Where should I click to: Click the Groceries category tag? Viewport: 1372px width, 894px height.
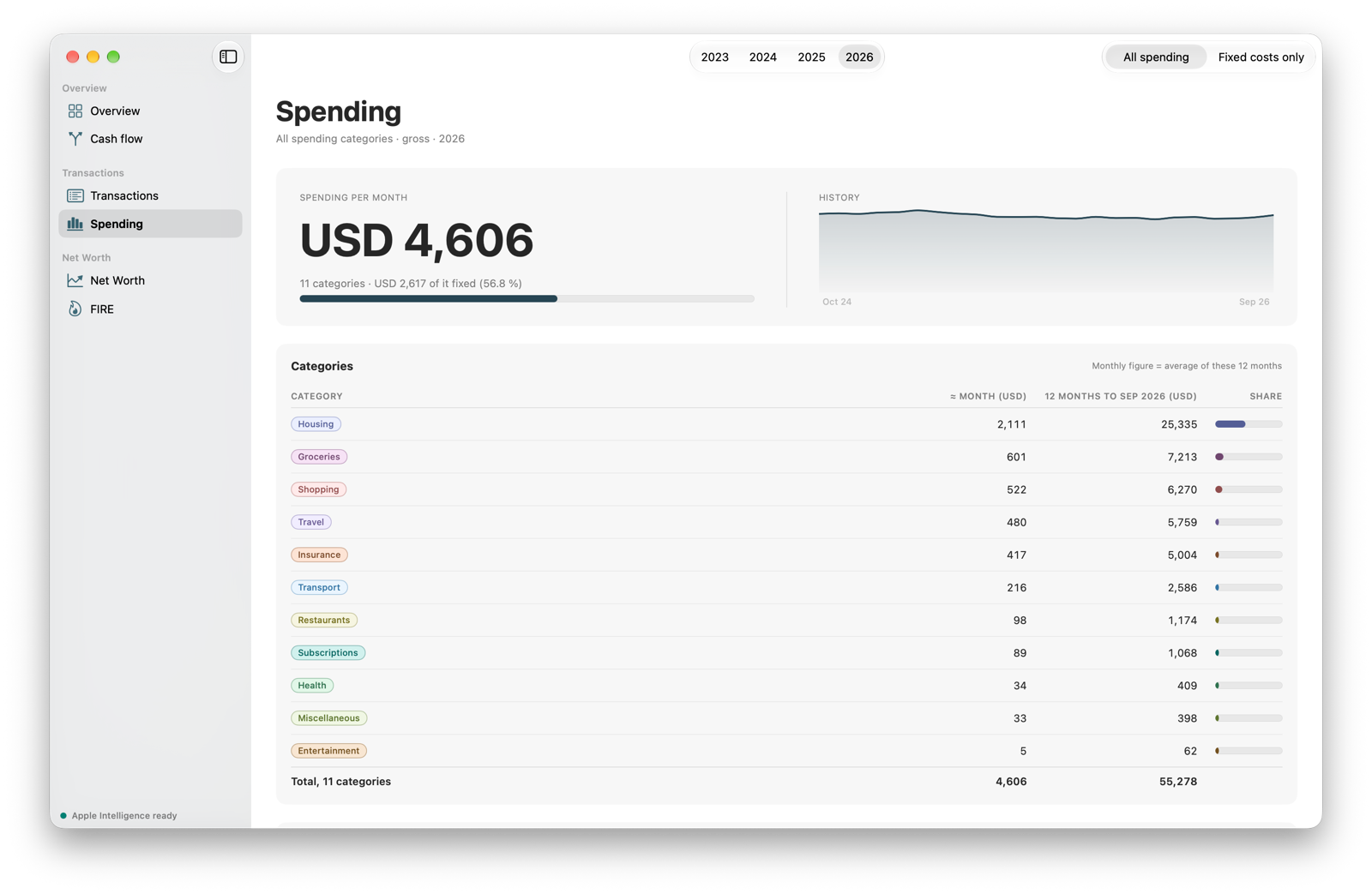[x=319, y=457]
